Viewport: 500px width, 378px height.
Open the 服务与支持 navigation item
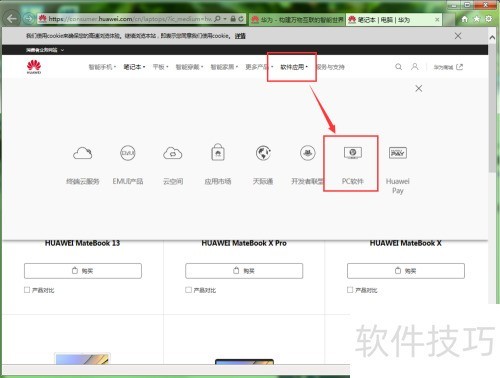tap(330, 67)
